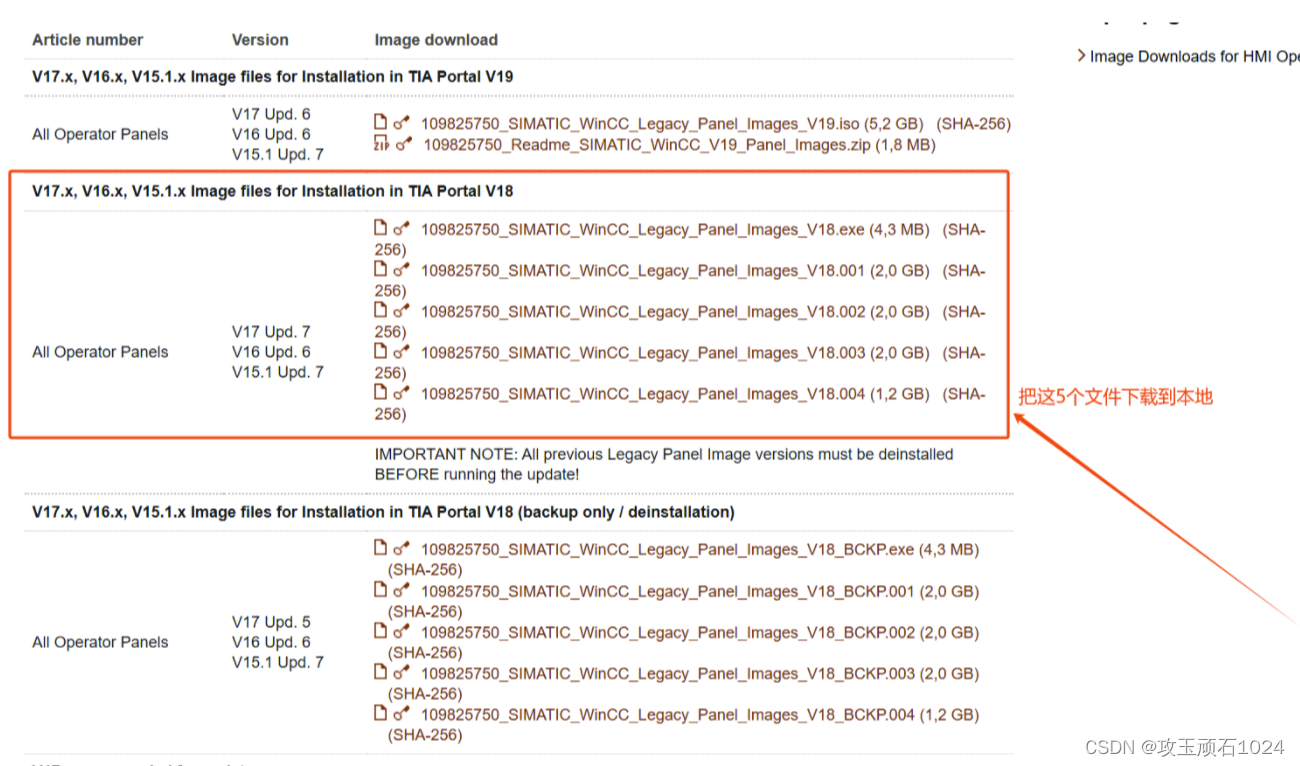The height and width of the screenshot is (766, 1300).
Task: Select the V17 Upd. 7 version text
Action: pos(271,331)
